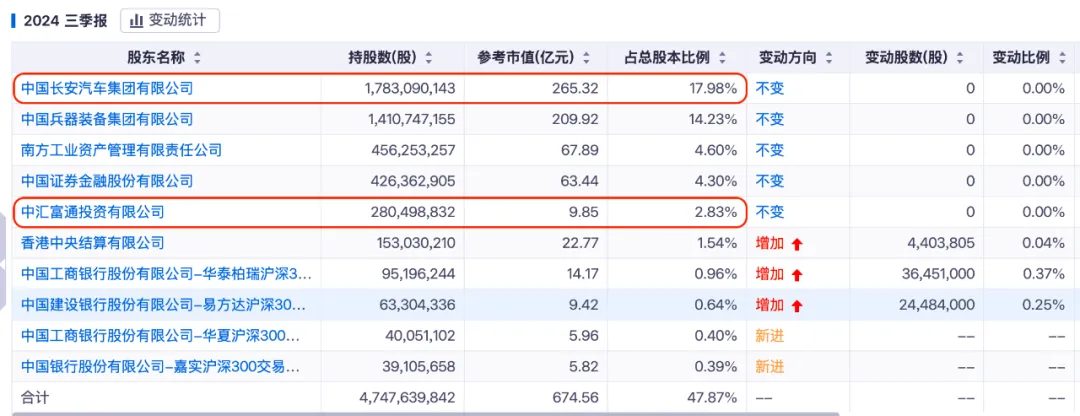This screenshot has height=416, width=1080.
Task: Sort by 股东名称 column arrows
Action: pyautogui.click(x=198, y=59)
